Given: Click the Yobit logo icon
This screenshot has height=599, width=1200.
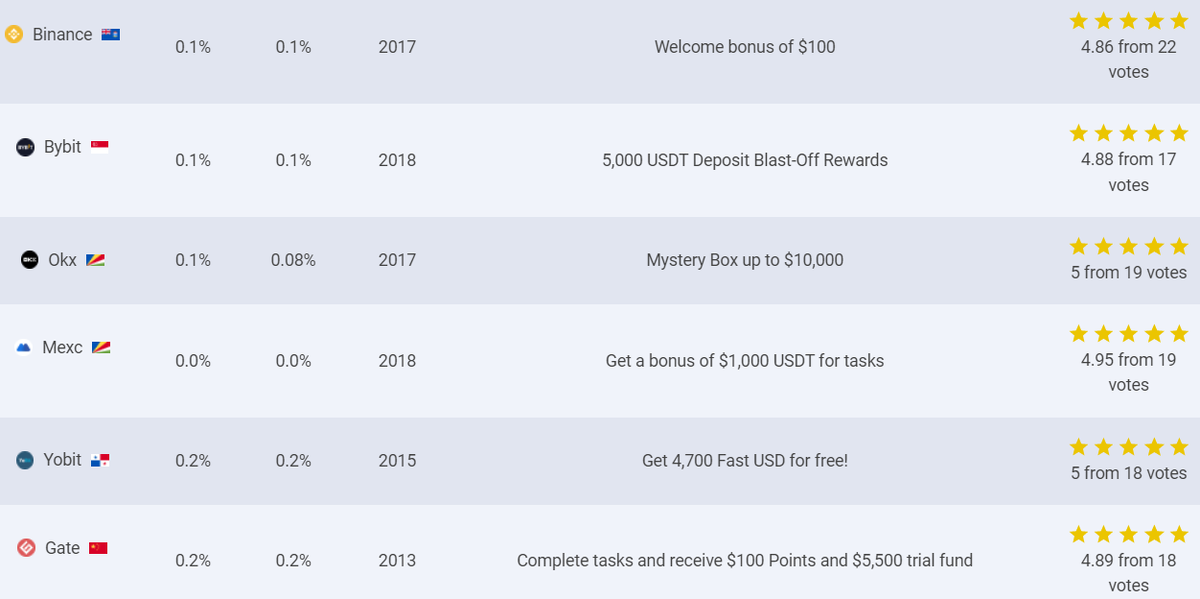Looking at the screenshot, I should tap(25, 461).
